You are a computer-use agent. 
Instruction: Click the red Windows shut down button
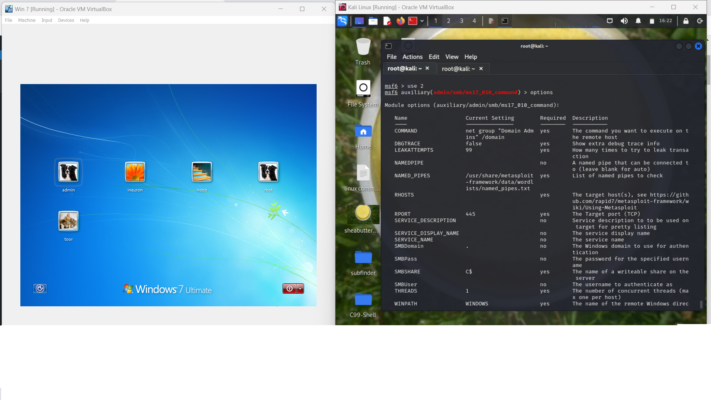(289, 288)
